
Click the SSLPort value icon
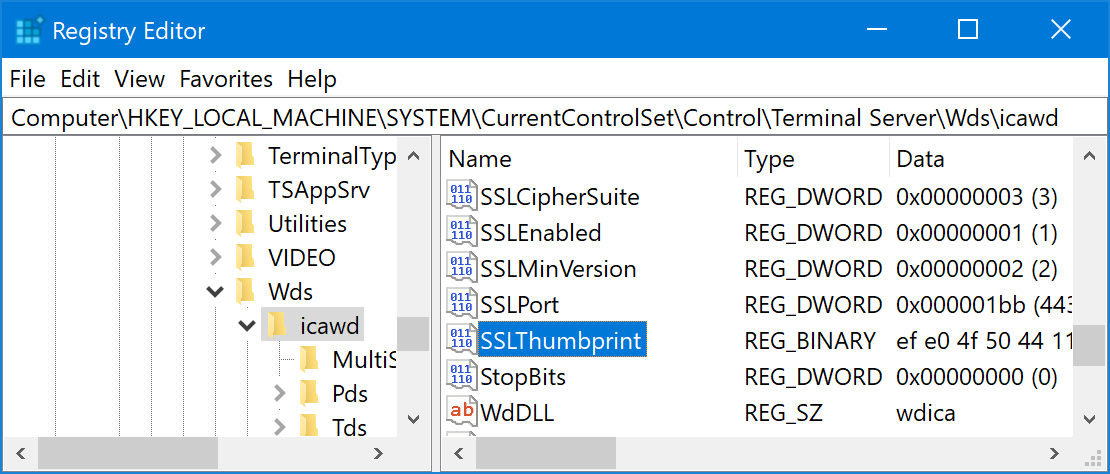point(461,305)
